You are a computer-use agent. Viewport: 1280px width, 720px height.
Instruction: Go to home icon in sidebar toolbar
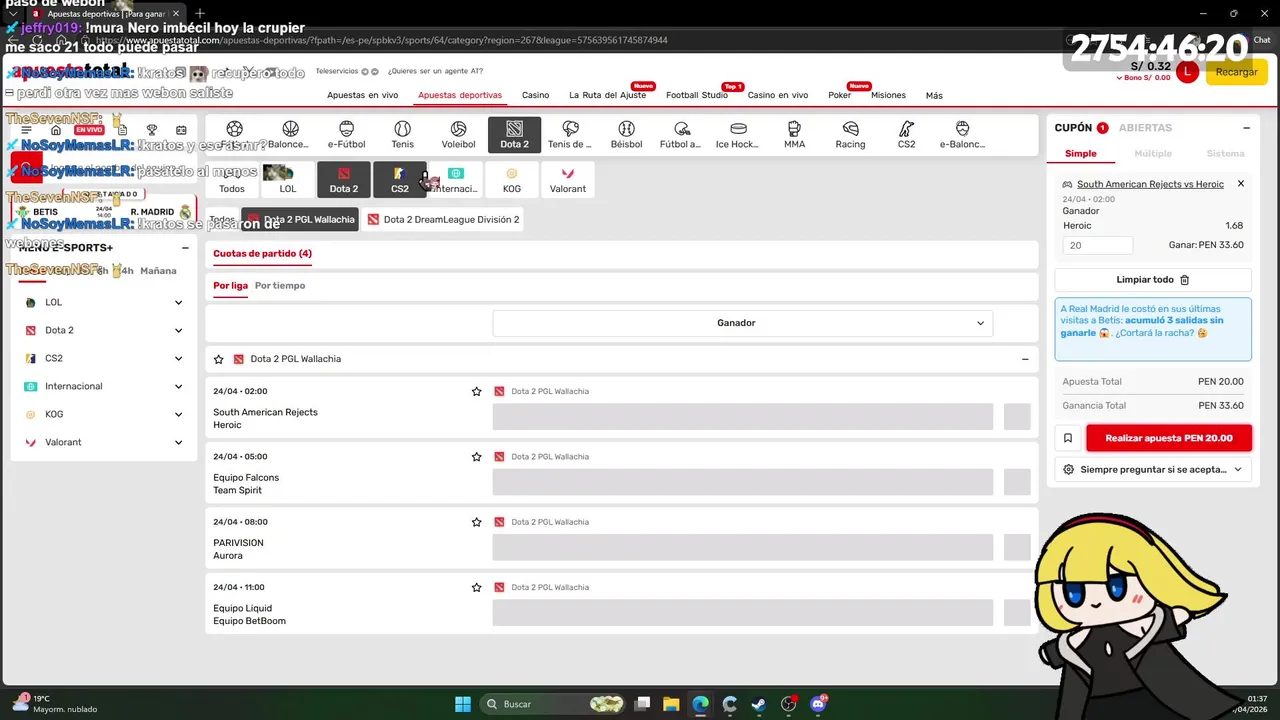click(56, 130)
